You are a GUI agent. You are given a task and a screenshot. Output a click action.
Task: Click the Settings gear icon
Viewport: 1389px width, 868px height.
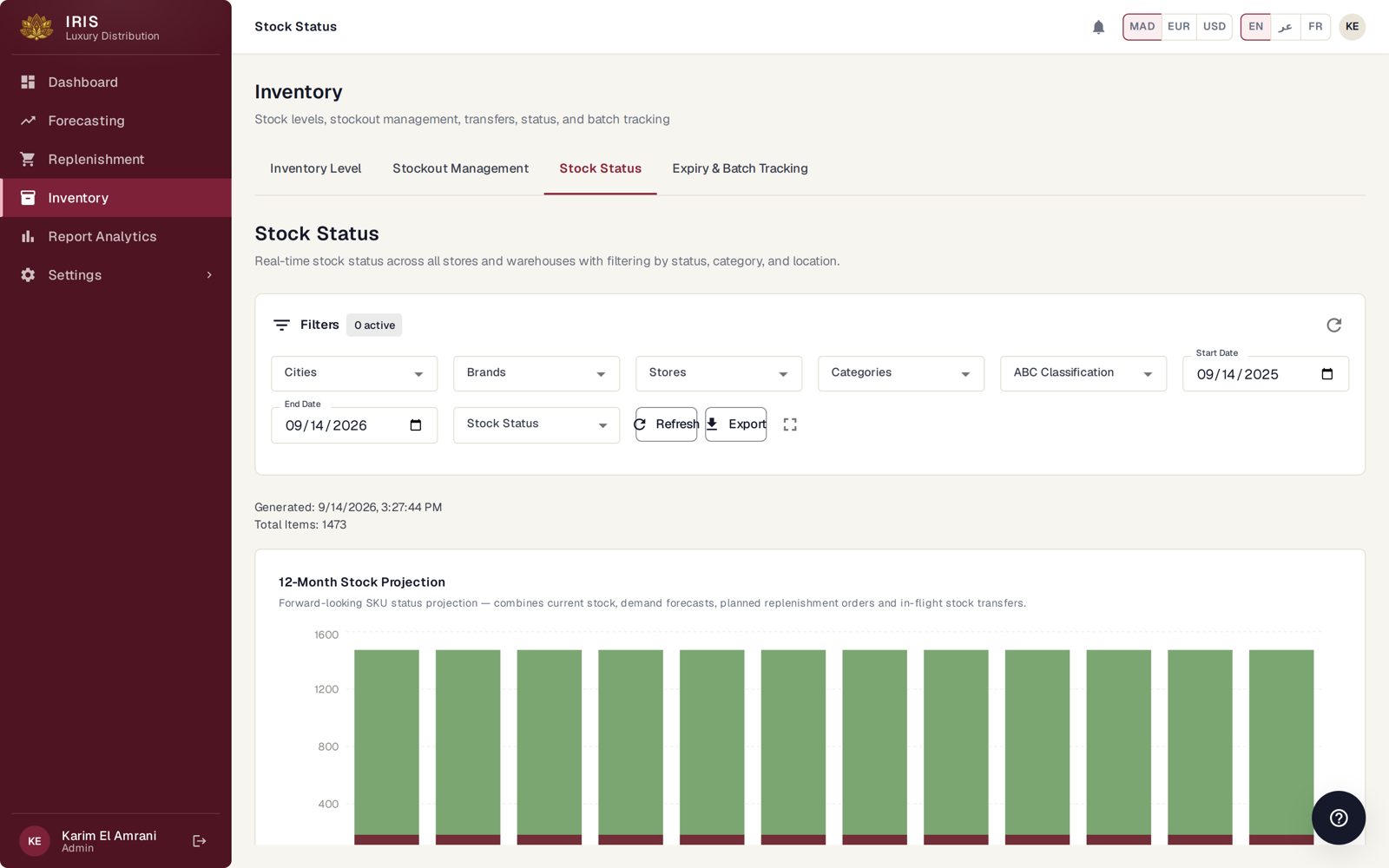click(28, 275)
